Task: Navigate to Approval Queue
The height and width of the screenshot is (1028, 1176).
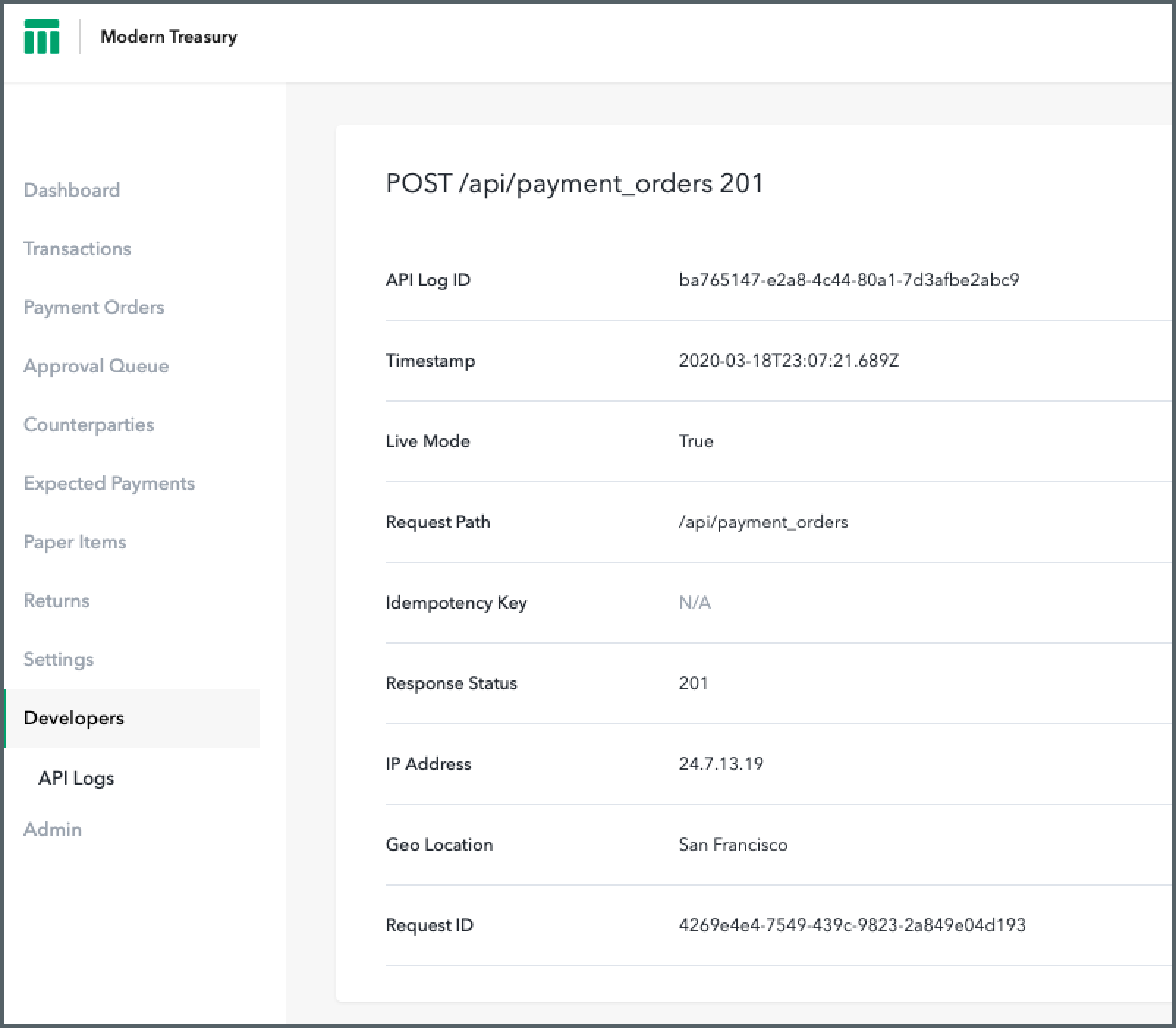Action: [96, 366]
